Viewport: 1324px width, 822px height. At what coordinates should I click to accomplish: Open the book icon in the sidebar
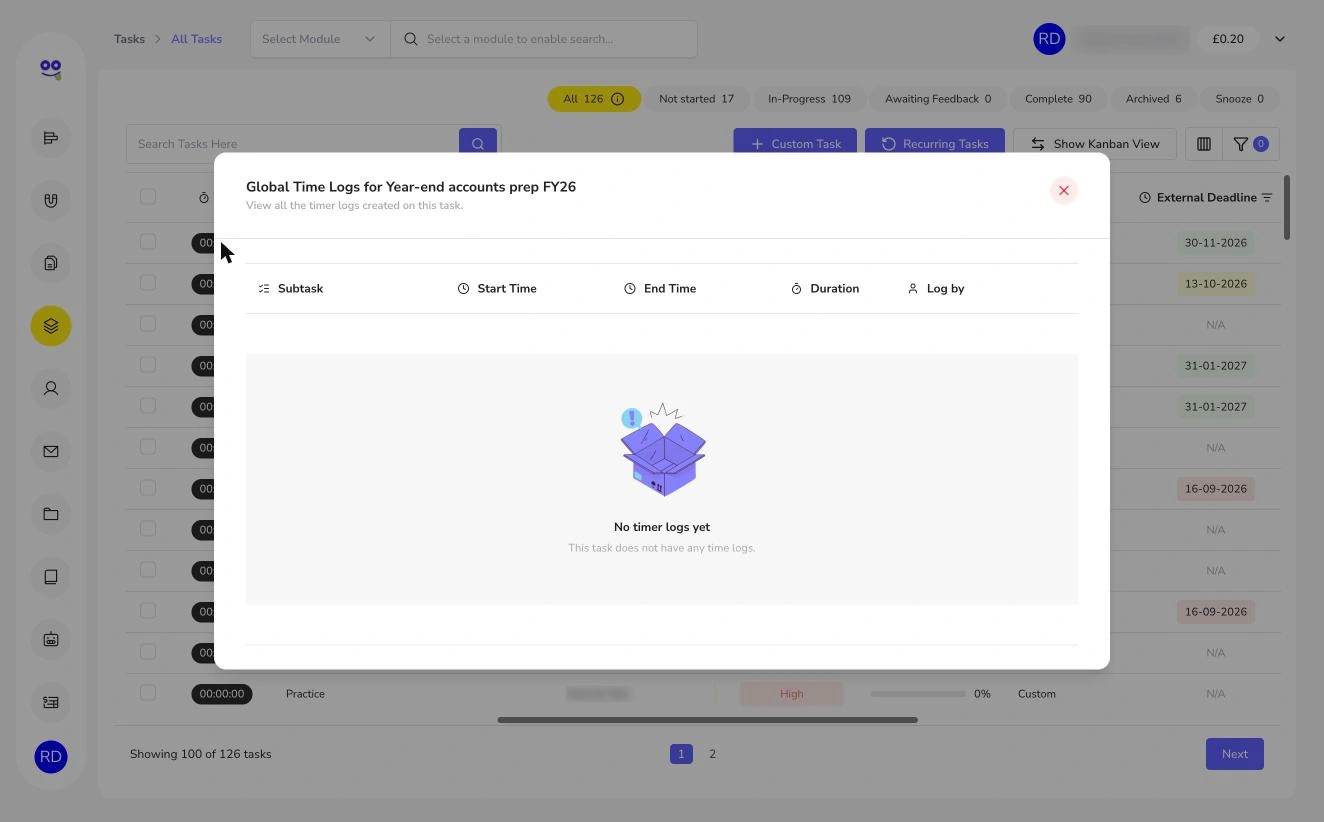tap(51, 577)
